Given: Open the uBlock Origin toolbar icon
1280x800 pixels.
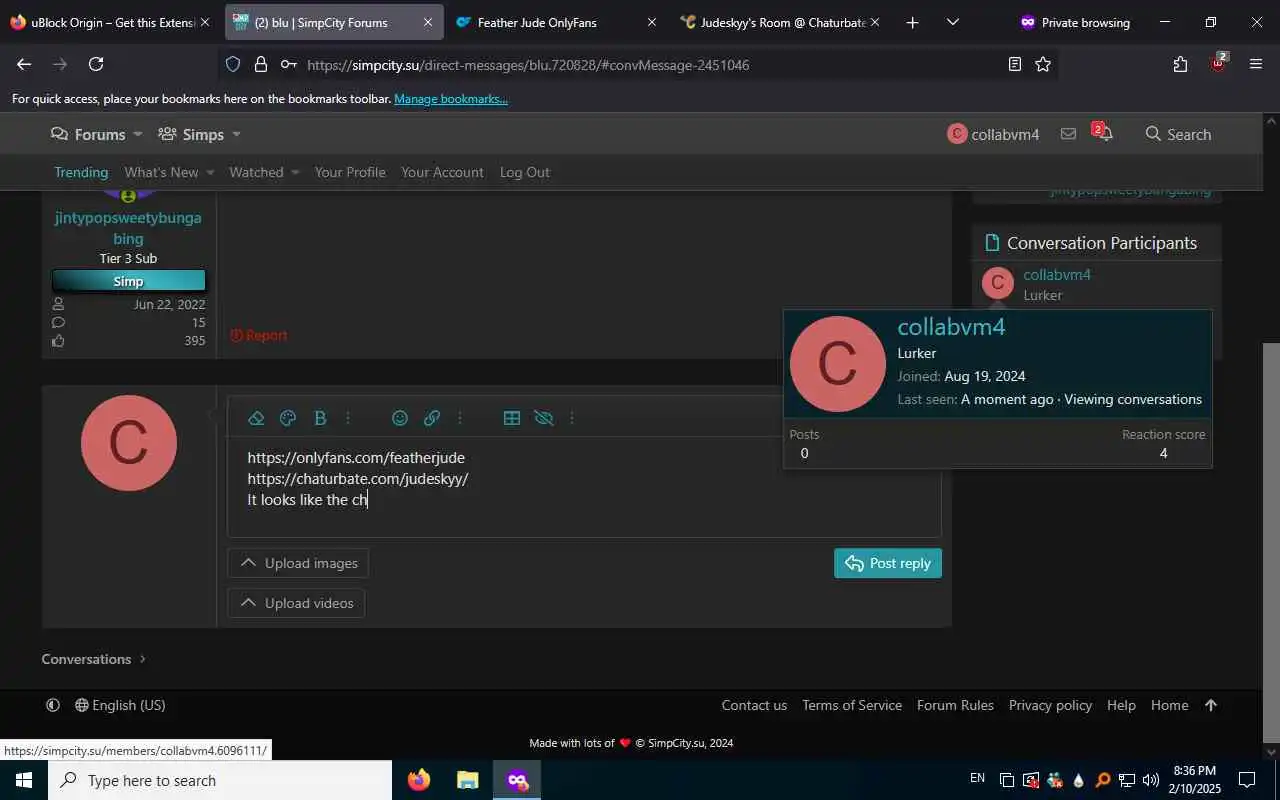Looking at the screenshot, I should point(1218,63).
